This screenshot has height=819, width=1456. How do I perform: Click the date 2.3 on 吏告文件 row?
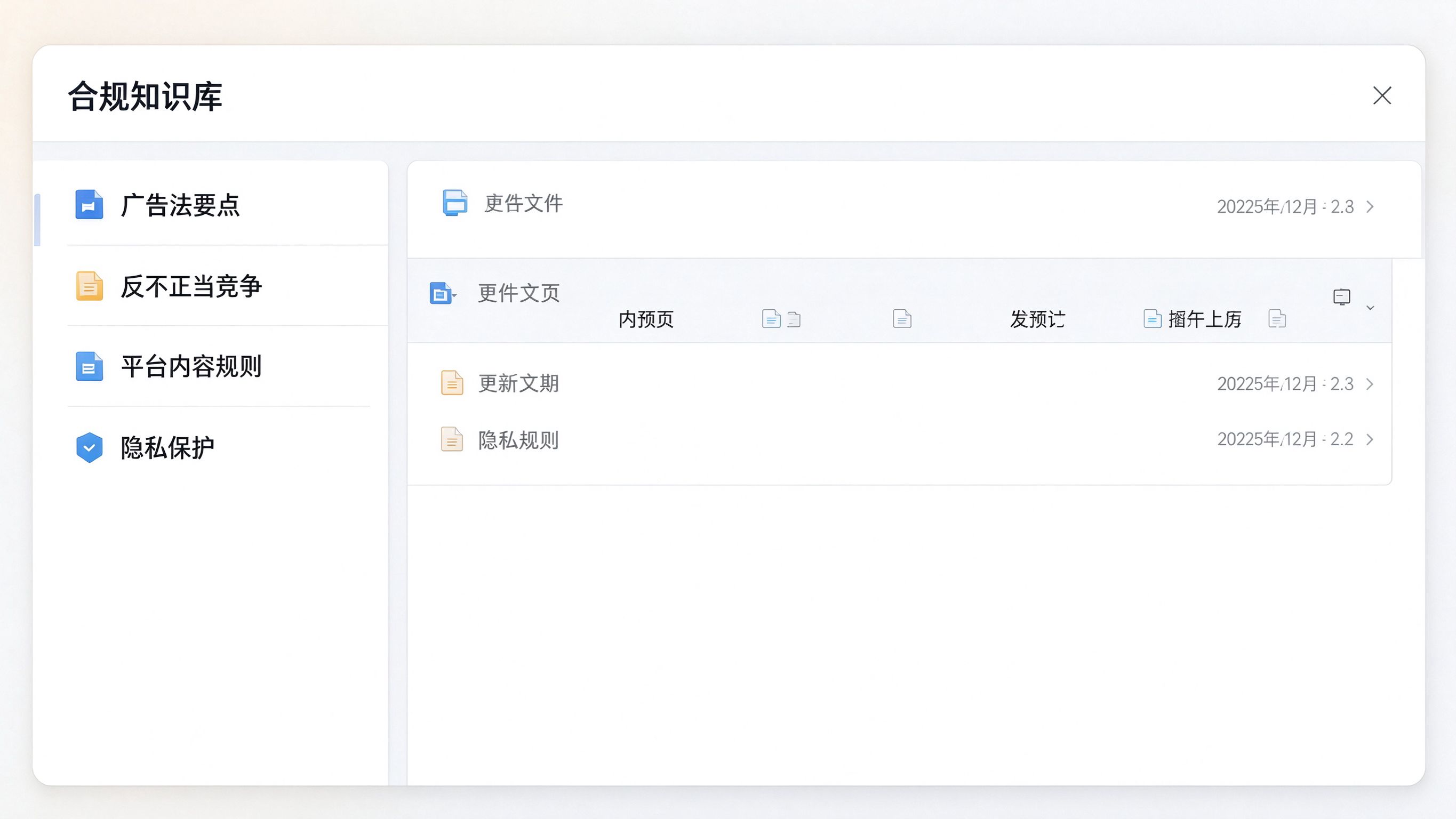point(1285,207)
